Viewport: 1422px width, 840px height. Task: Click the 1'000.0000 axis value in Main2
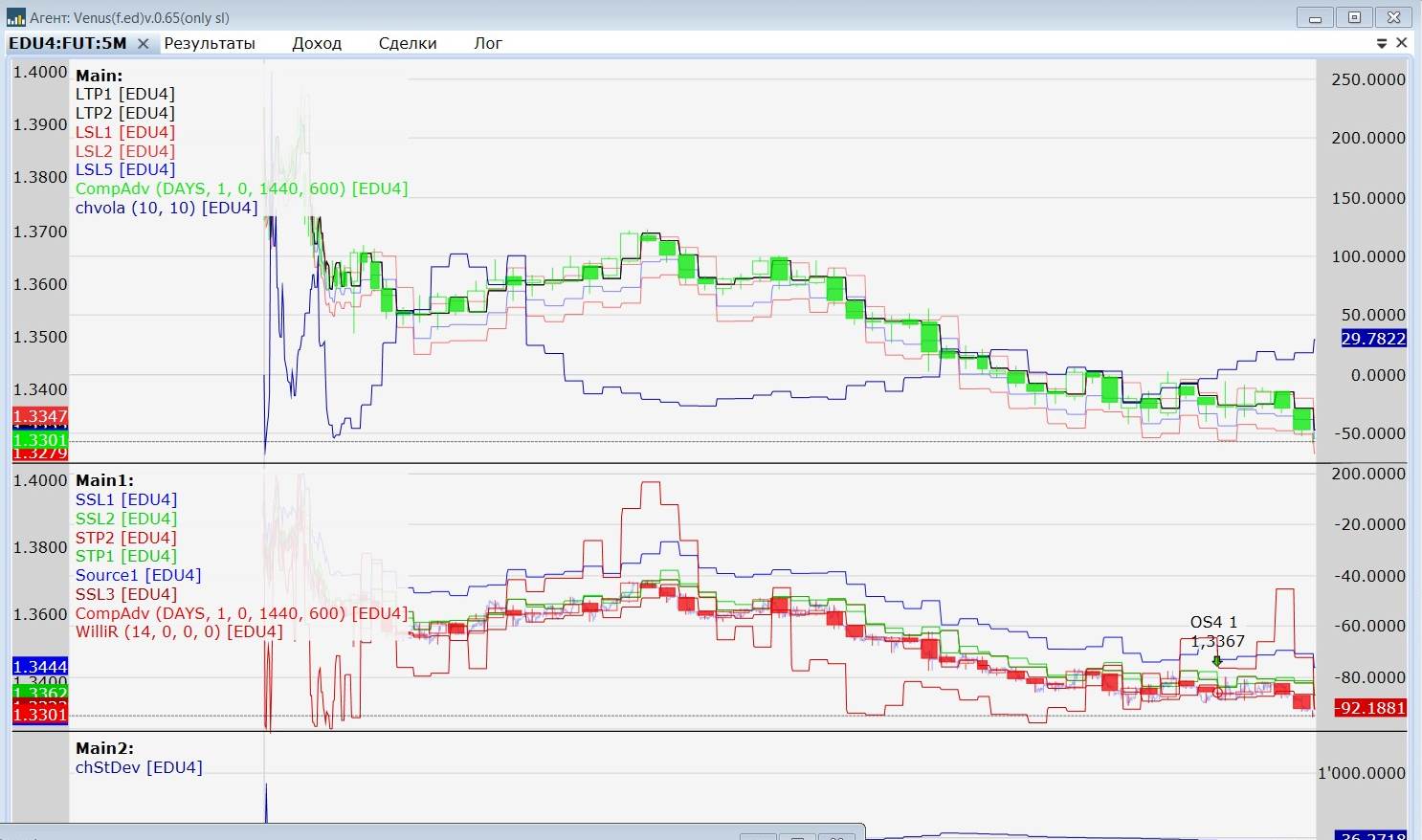(x=1363, y=773)
